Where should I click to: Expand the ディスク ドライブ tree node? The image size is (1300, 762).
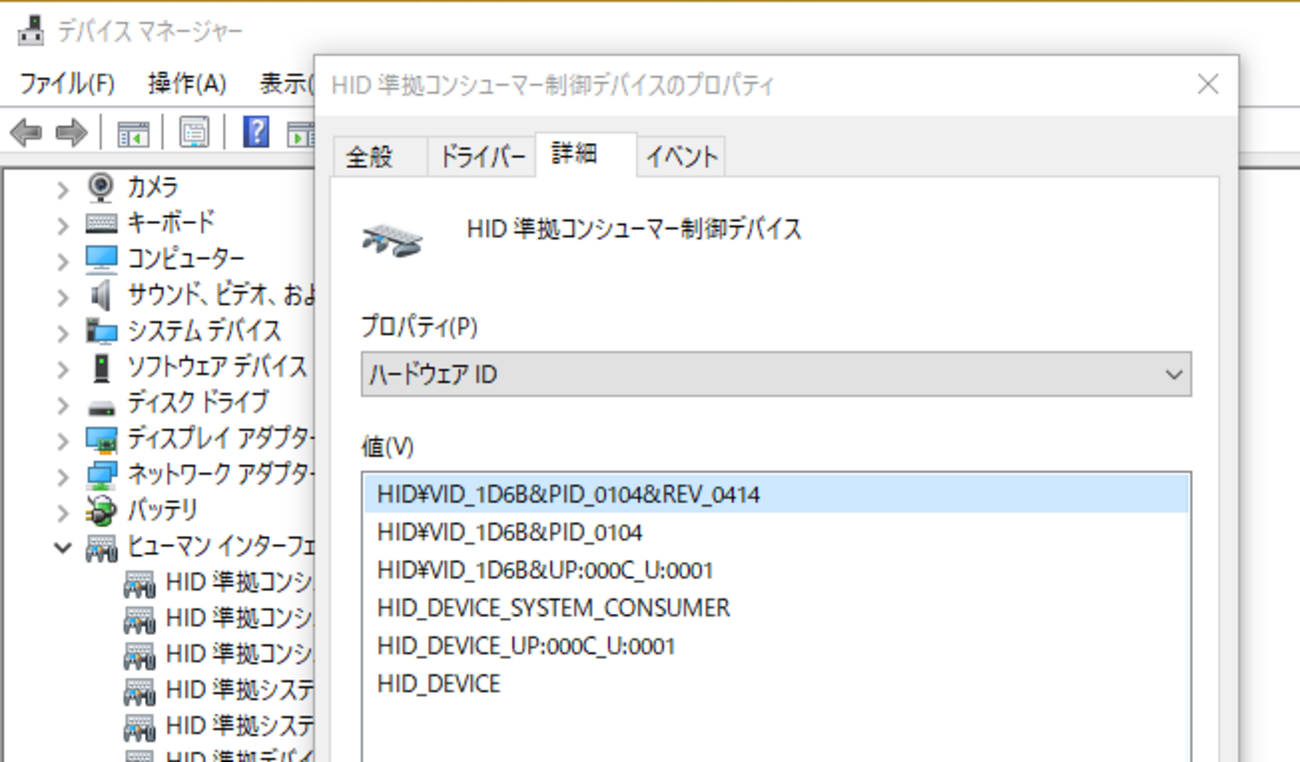(63, 404)
